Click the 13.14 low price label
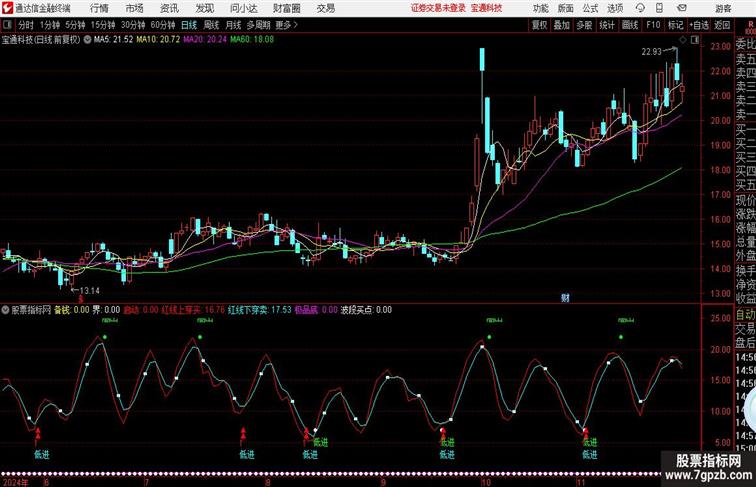 pos(89,291)
